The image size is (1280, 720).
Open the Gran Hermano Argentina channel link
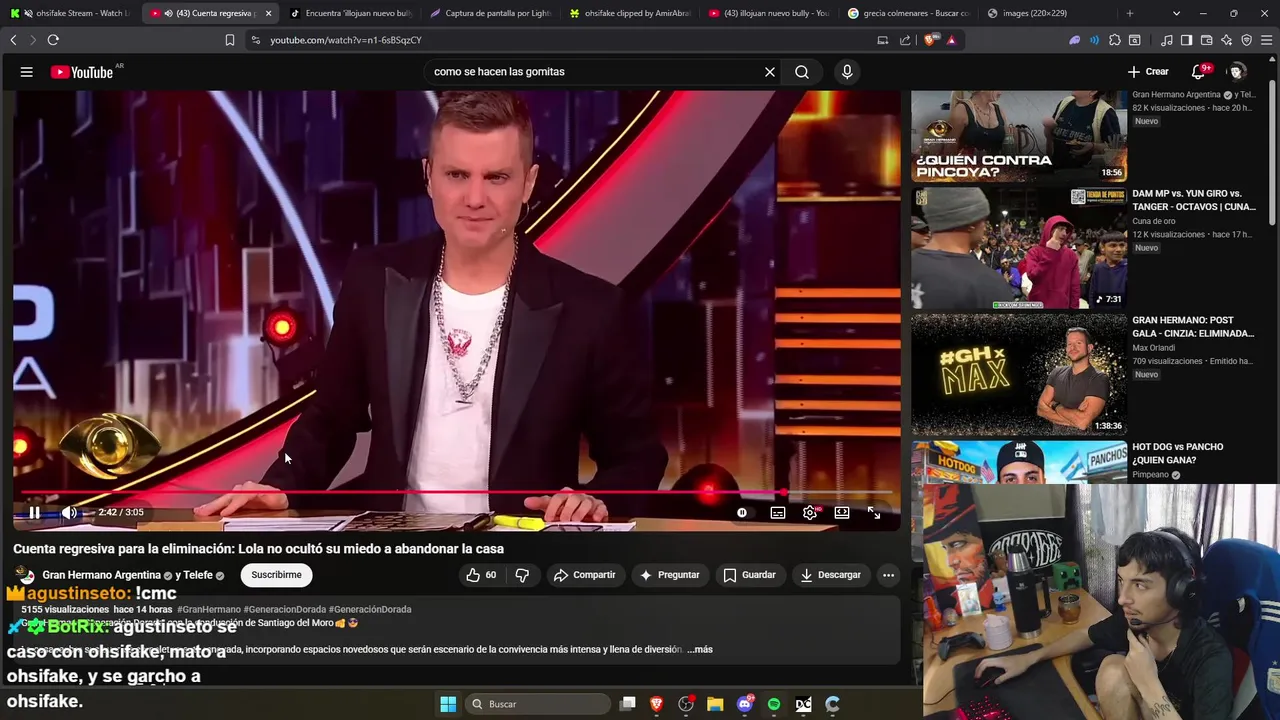pos(101,575)
